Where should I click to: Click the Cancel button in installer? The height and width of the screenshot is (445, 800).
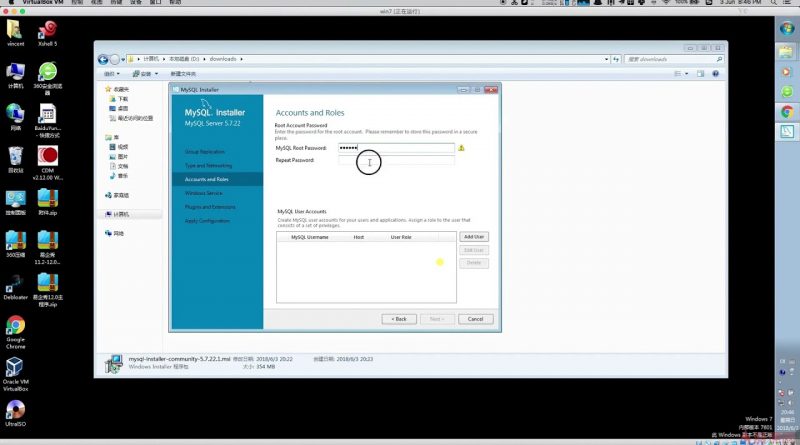[x=476, y=319]
